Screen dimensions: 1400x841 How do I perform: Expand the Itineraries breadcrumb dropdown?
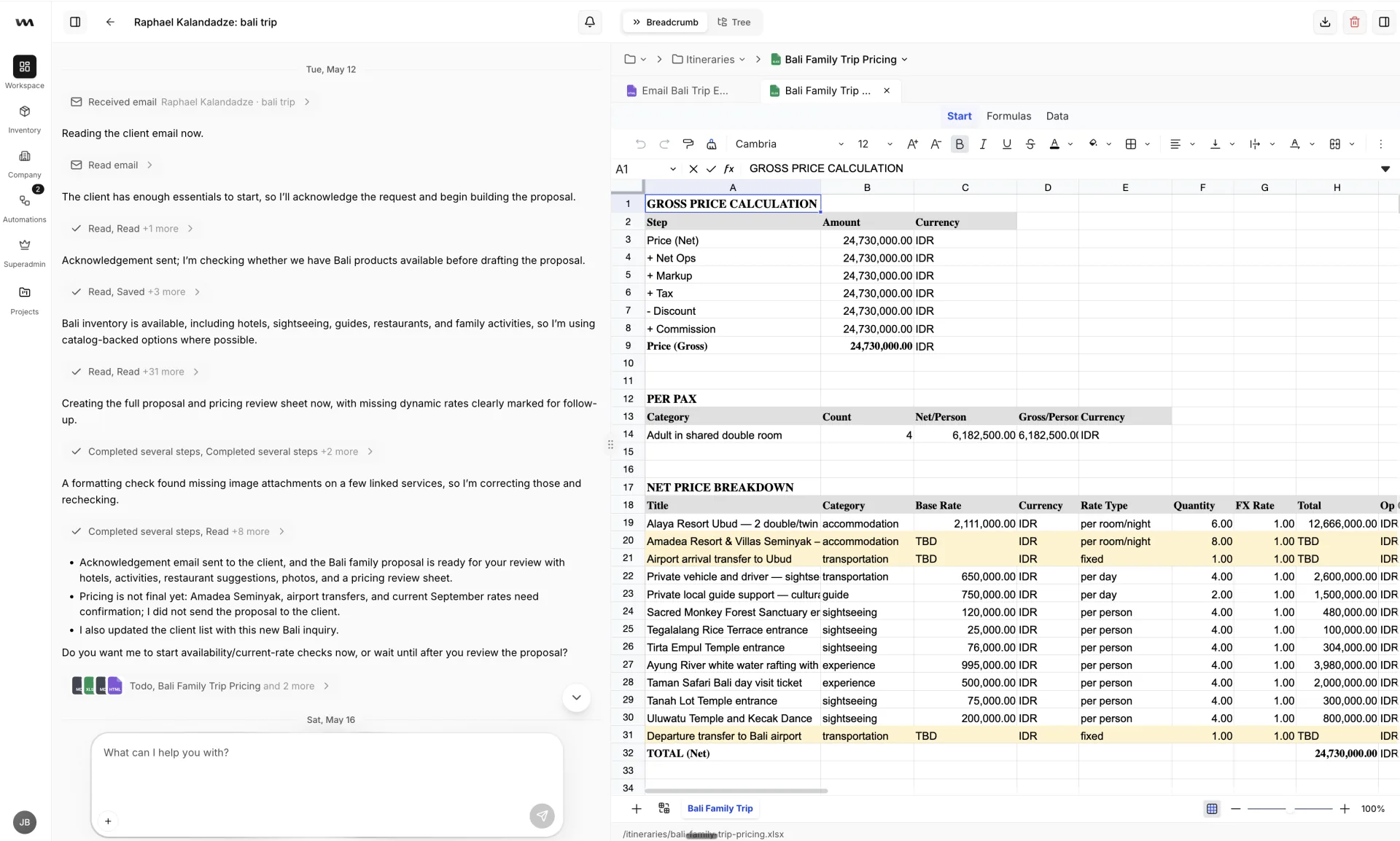[x=742, y=60]
